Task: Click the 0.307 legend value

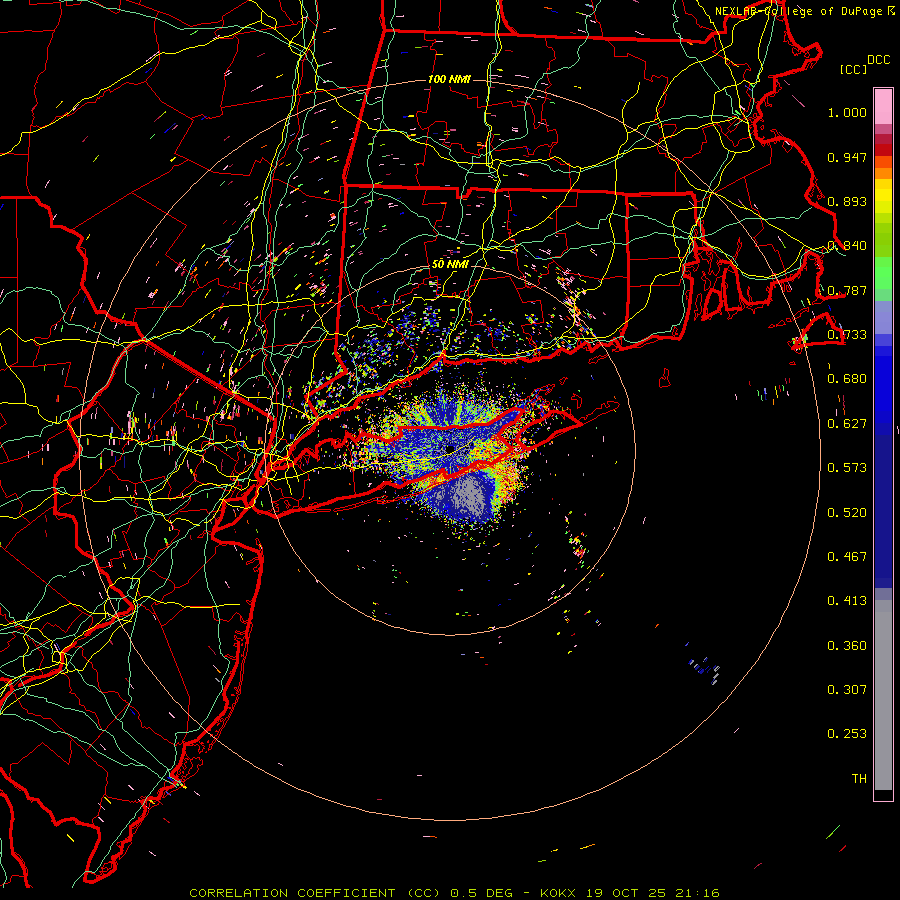Action: [847, 690]
